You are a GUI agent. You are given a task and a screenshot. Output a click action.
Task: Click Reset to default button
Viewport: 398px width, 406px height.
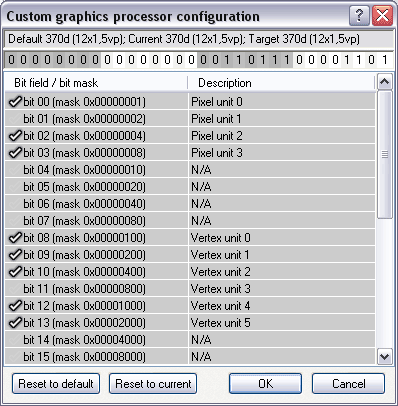click(56, 384)
